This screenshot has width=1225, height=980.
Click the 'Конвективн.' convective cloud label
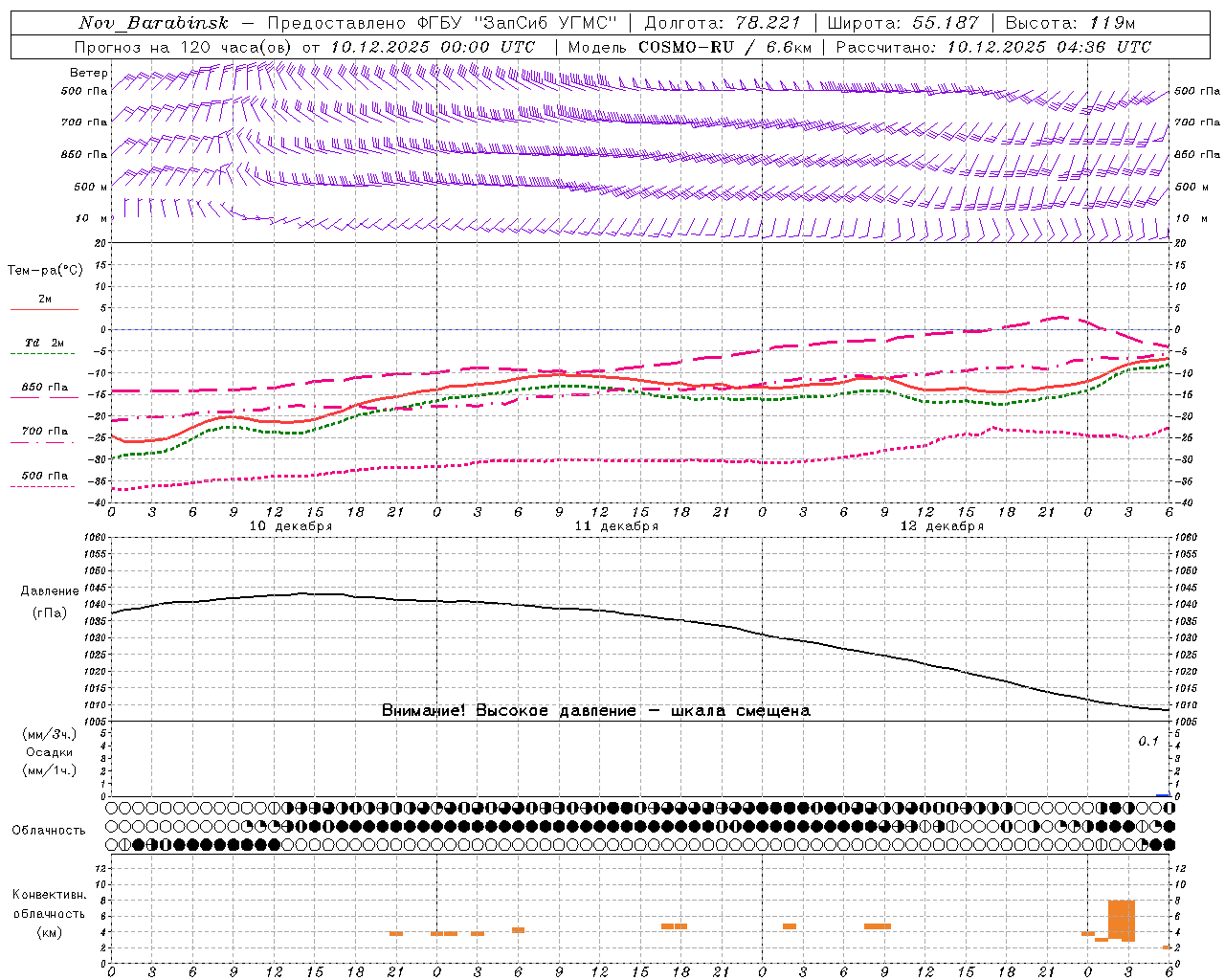(50, 895)
